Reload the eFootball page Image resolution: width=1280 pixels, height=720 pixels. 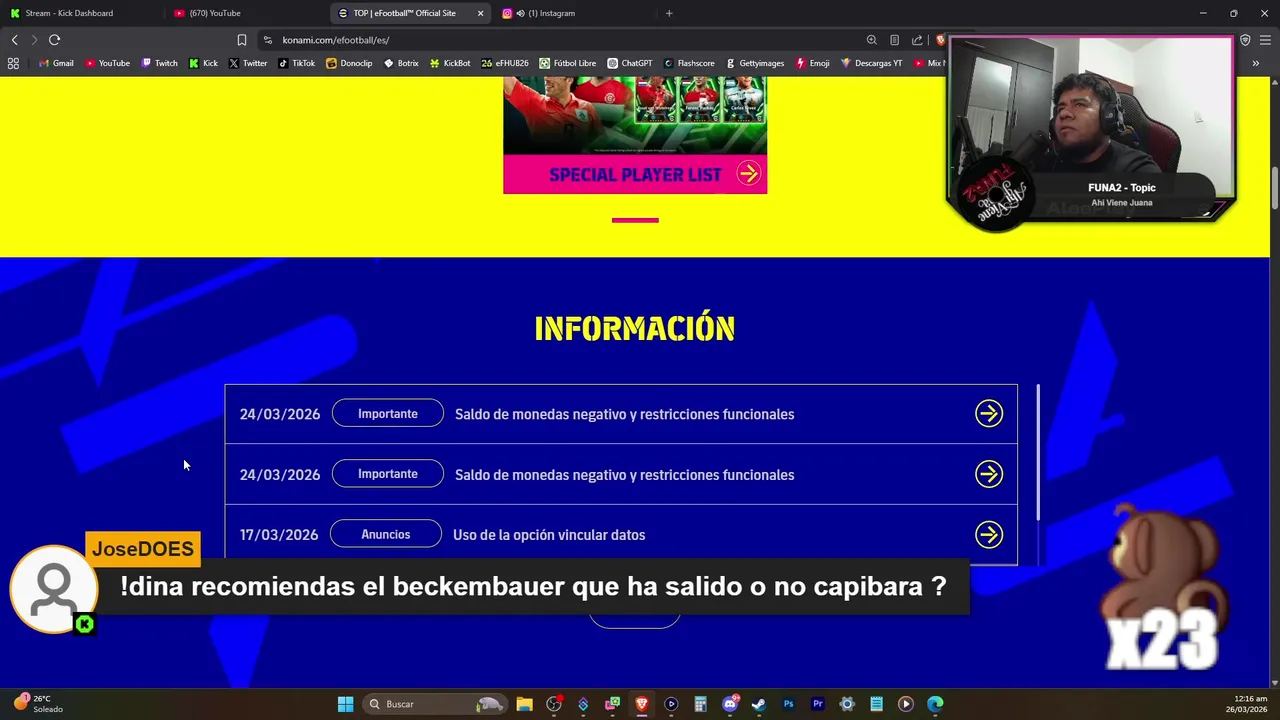pyautogui.click(x=54, y=40)
